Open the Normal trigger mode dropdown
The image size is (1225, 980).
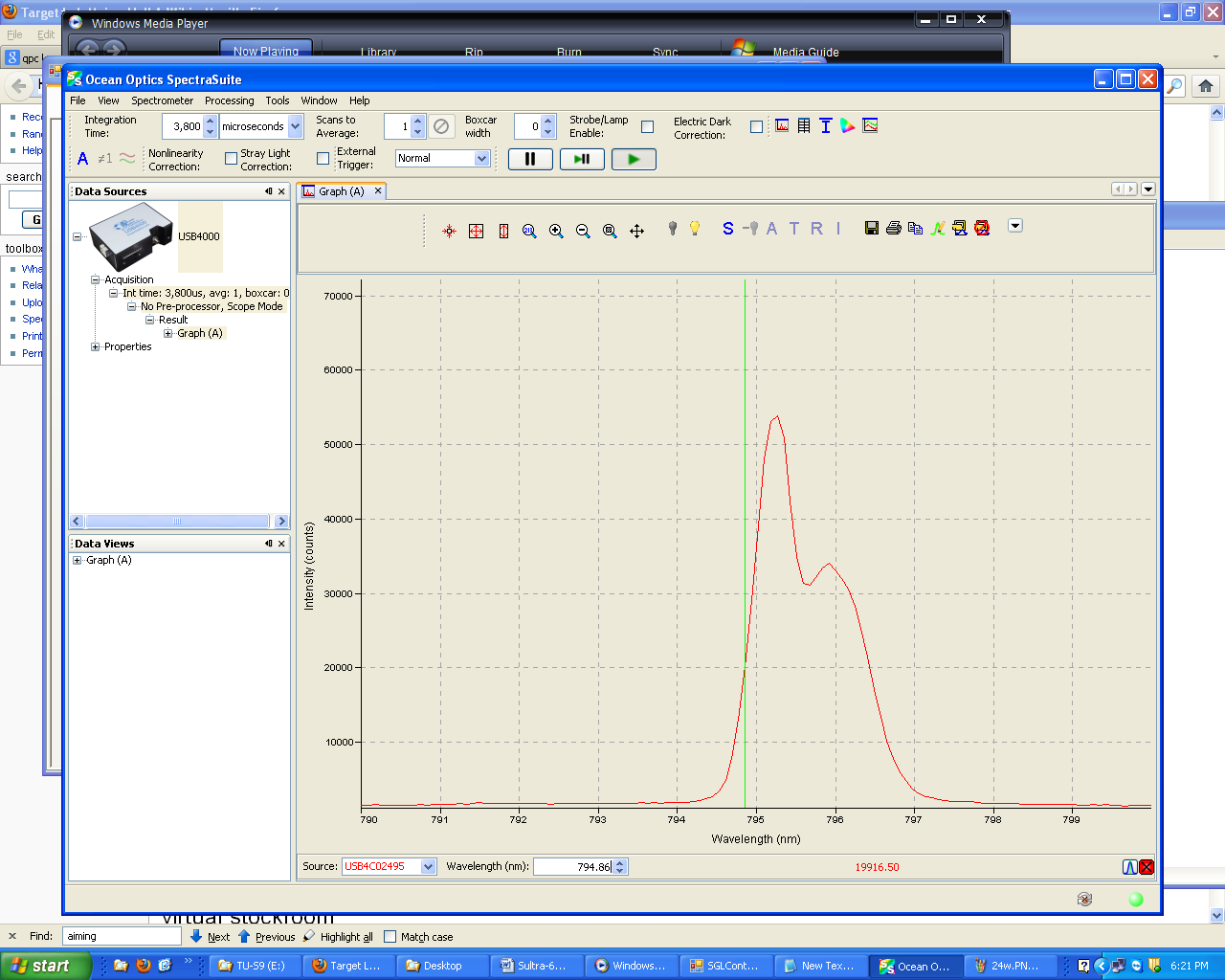click(x=481, y=159)
